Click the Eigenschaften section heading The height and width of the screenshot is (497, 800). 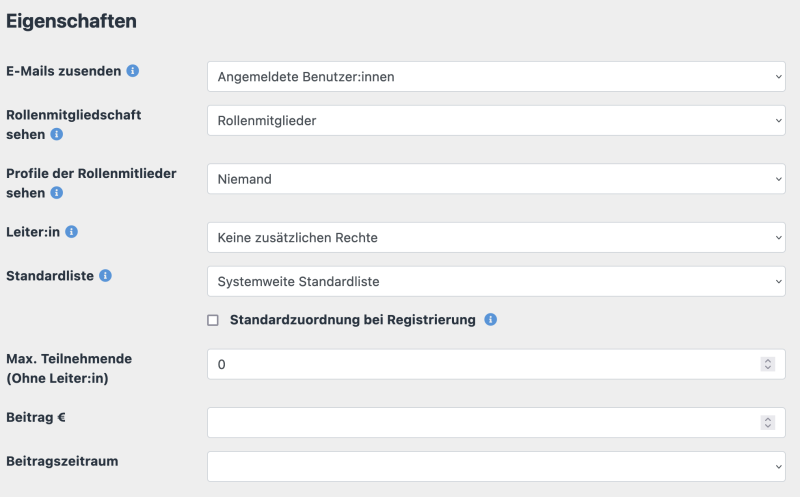pos(71,20)
